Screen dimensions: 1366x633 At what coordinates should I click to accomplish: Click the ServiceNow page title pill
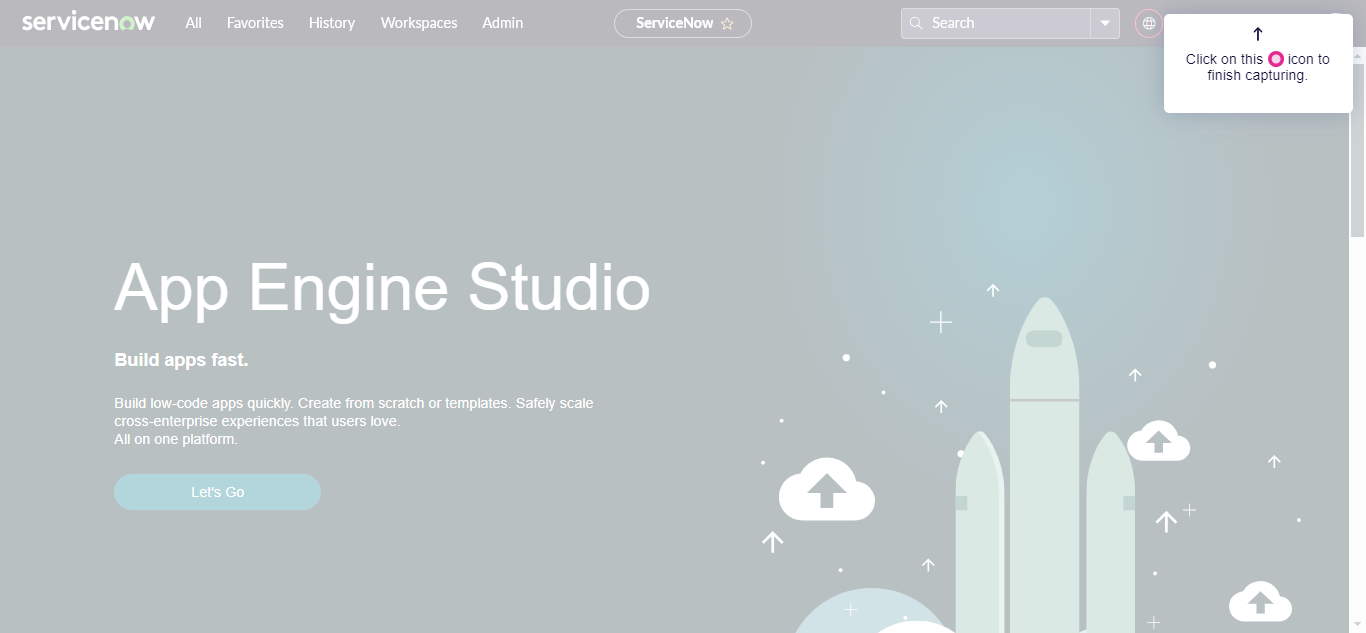(x=683, y=23)
